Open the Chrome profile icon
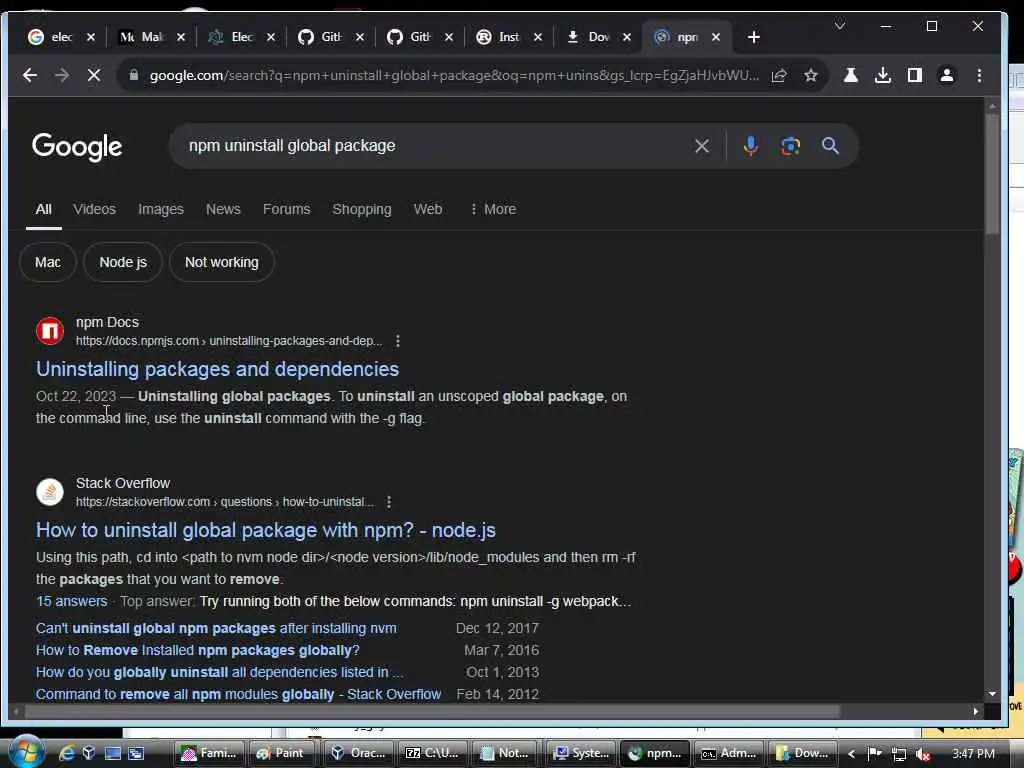This screenshot has width=1024, height=768. 946,75
